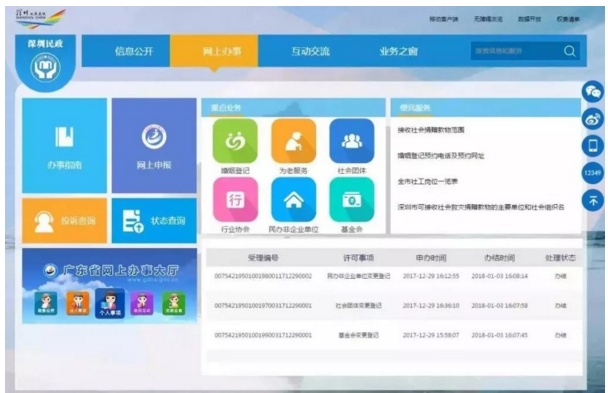Click the 便民服务 panel header

point(486,107)
